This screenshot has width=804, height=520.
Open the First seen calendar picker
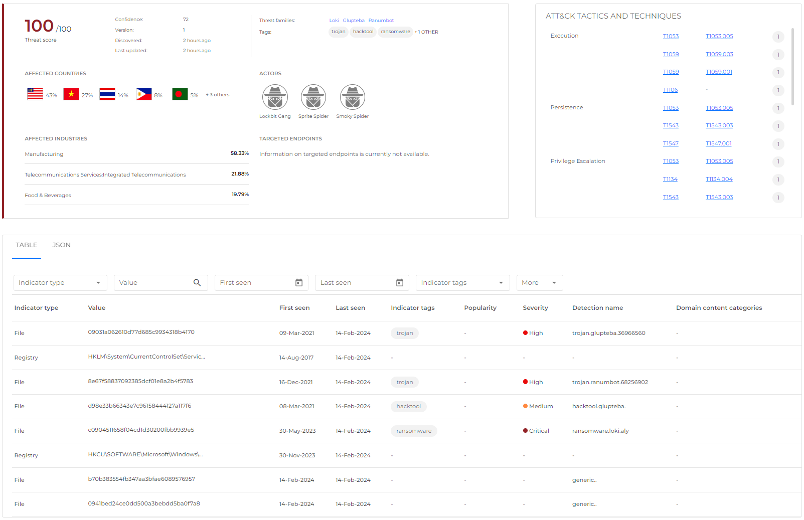pyautogui.click(x=299, y=283)
